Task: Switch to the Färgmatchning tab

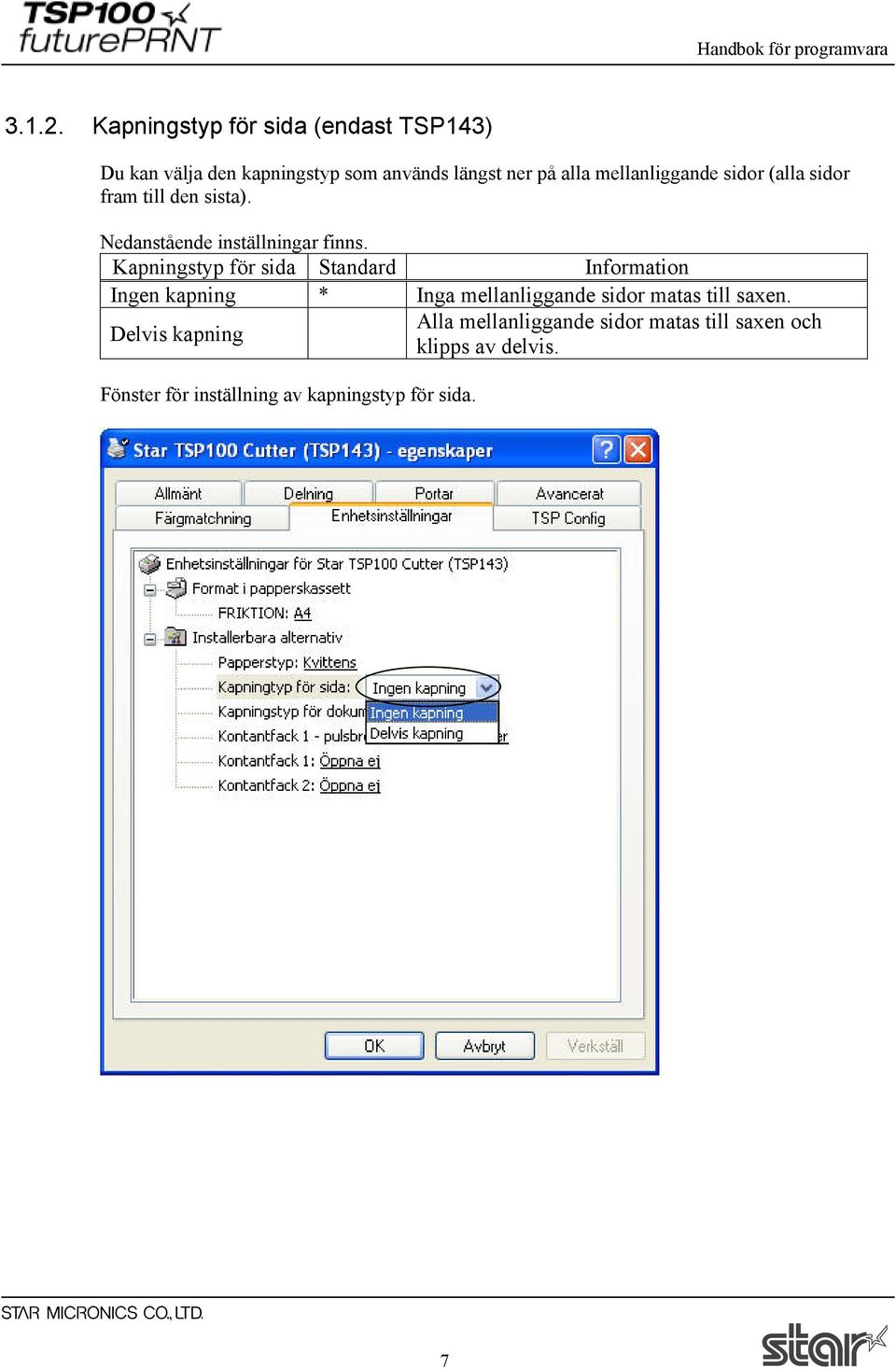Action: tap(203, 518)
